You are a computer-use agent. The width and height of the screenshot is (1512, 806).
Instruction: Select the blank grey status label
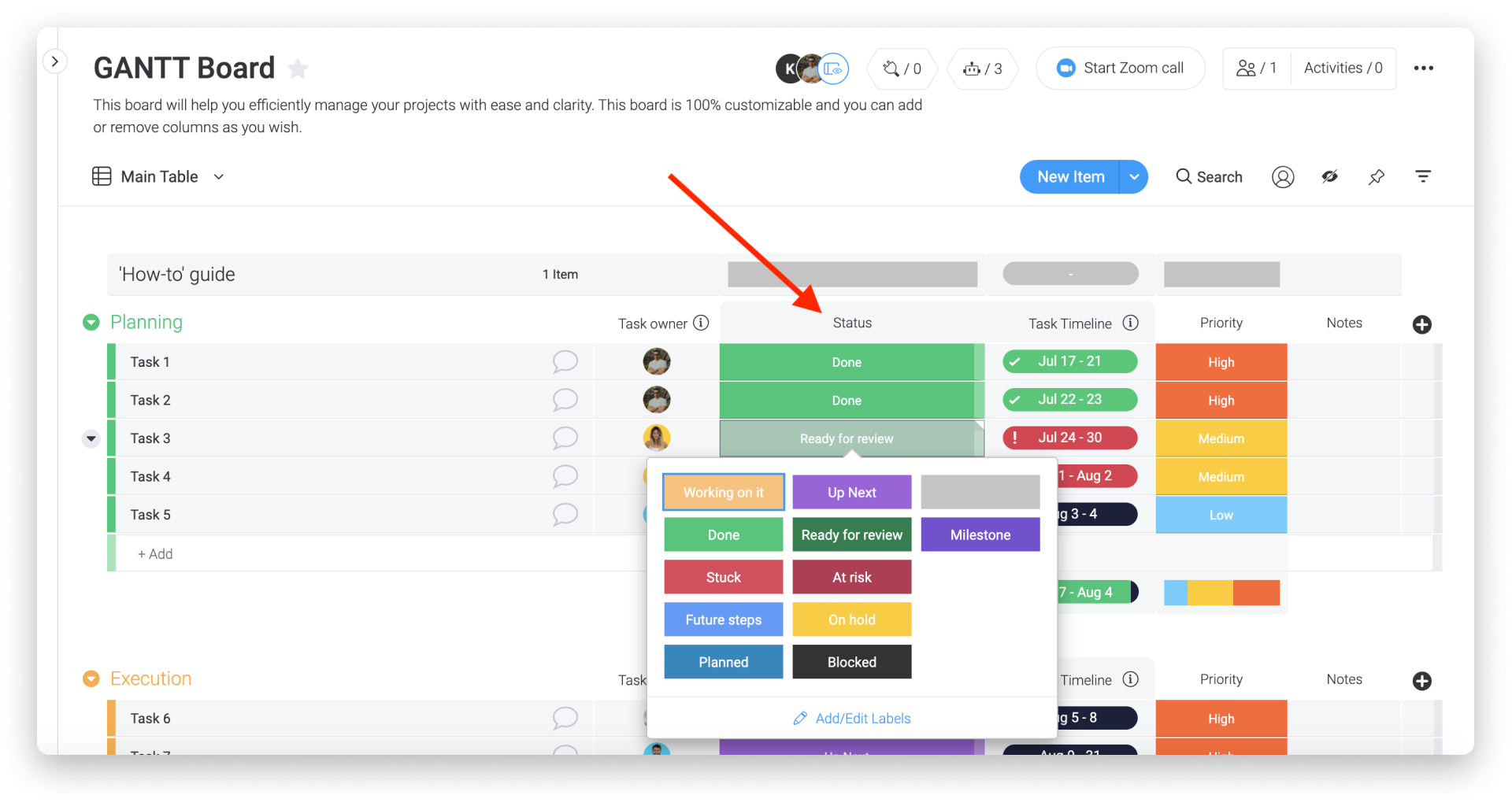tap(980, 492)
